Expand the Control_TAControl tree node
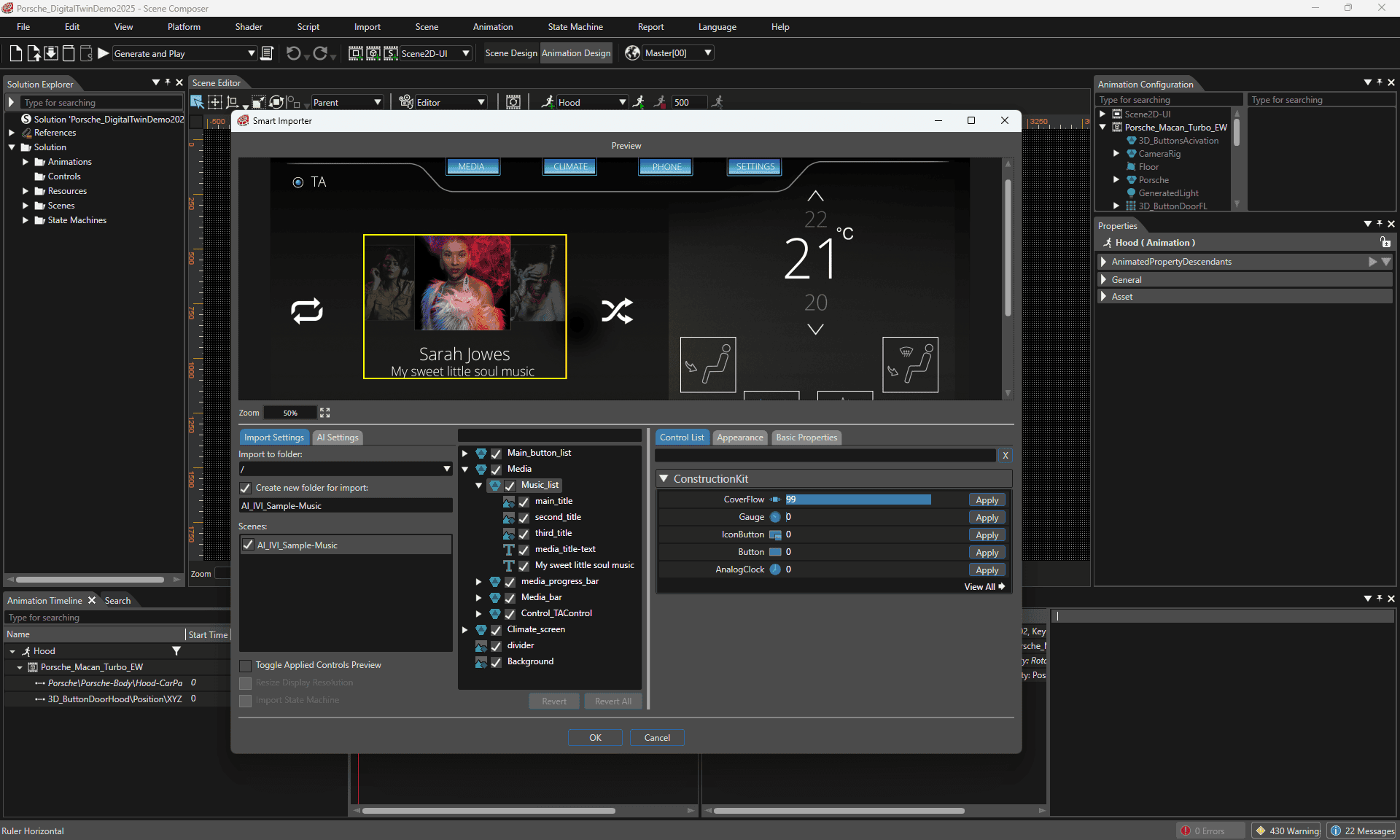 point(478,613)
